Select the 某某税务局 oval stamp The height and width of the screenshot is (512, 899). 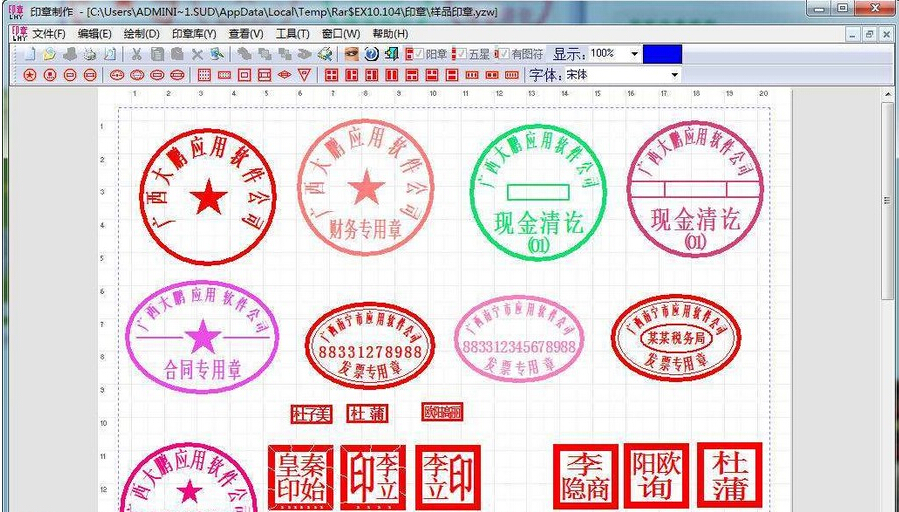(x=676, y=338)
